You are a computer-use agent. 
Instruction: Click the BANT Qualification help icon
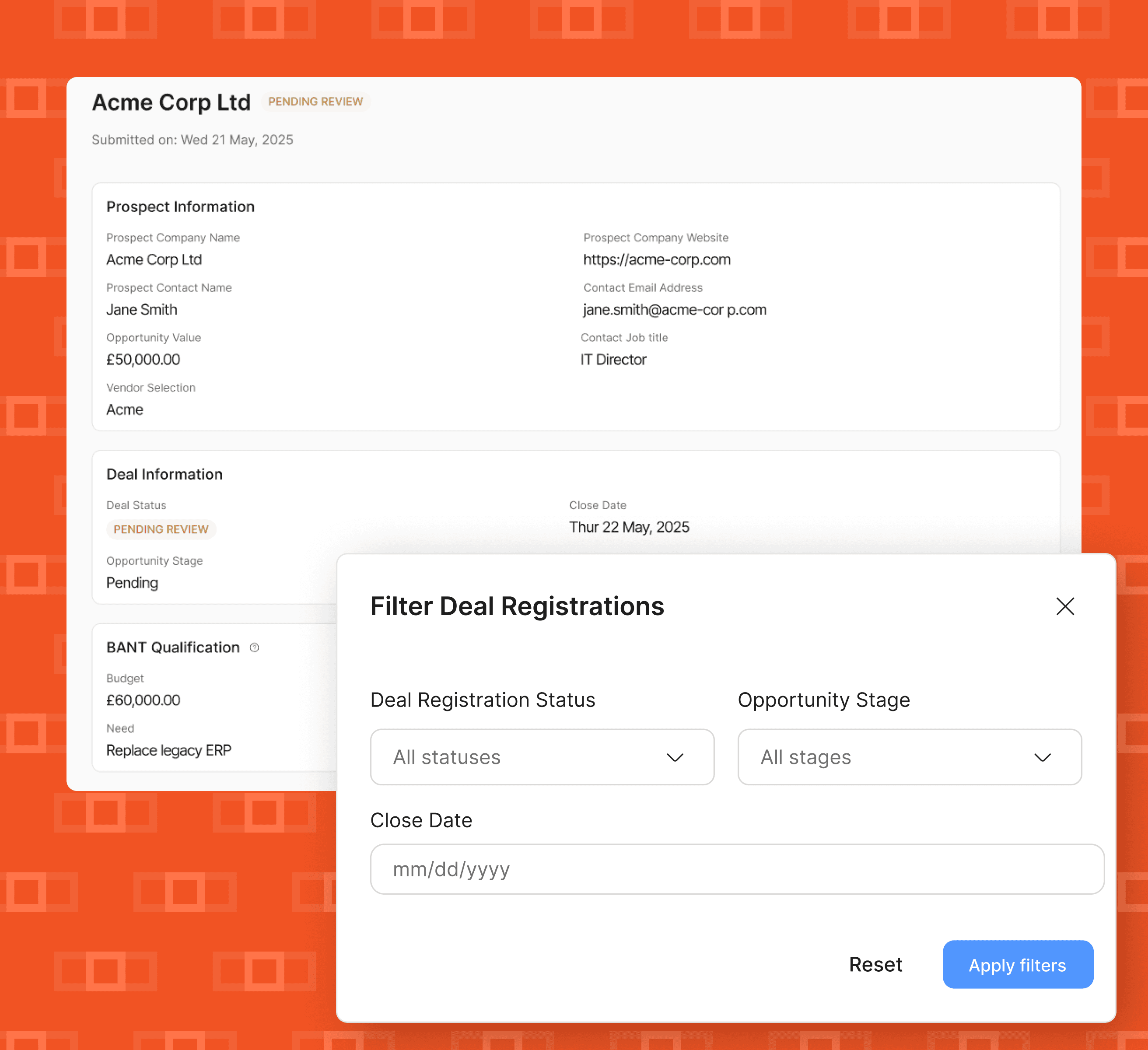tap(255, 647)
